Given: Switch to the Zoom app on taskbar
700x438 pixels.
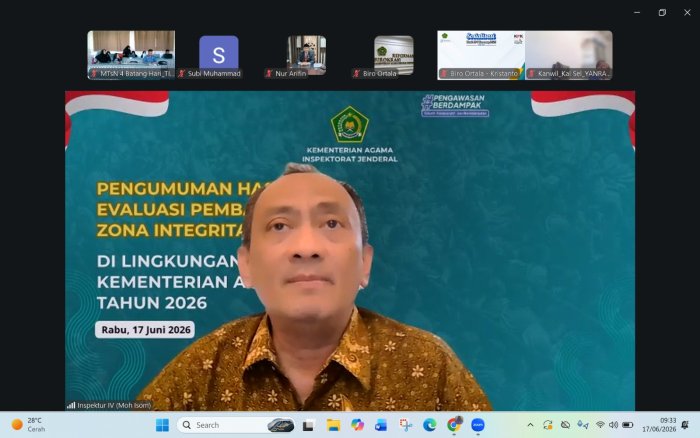Looking at the screenshot, I should pyautogui.click(x=478, y=425).
